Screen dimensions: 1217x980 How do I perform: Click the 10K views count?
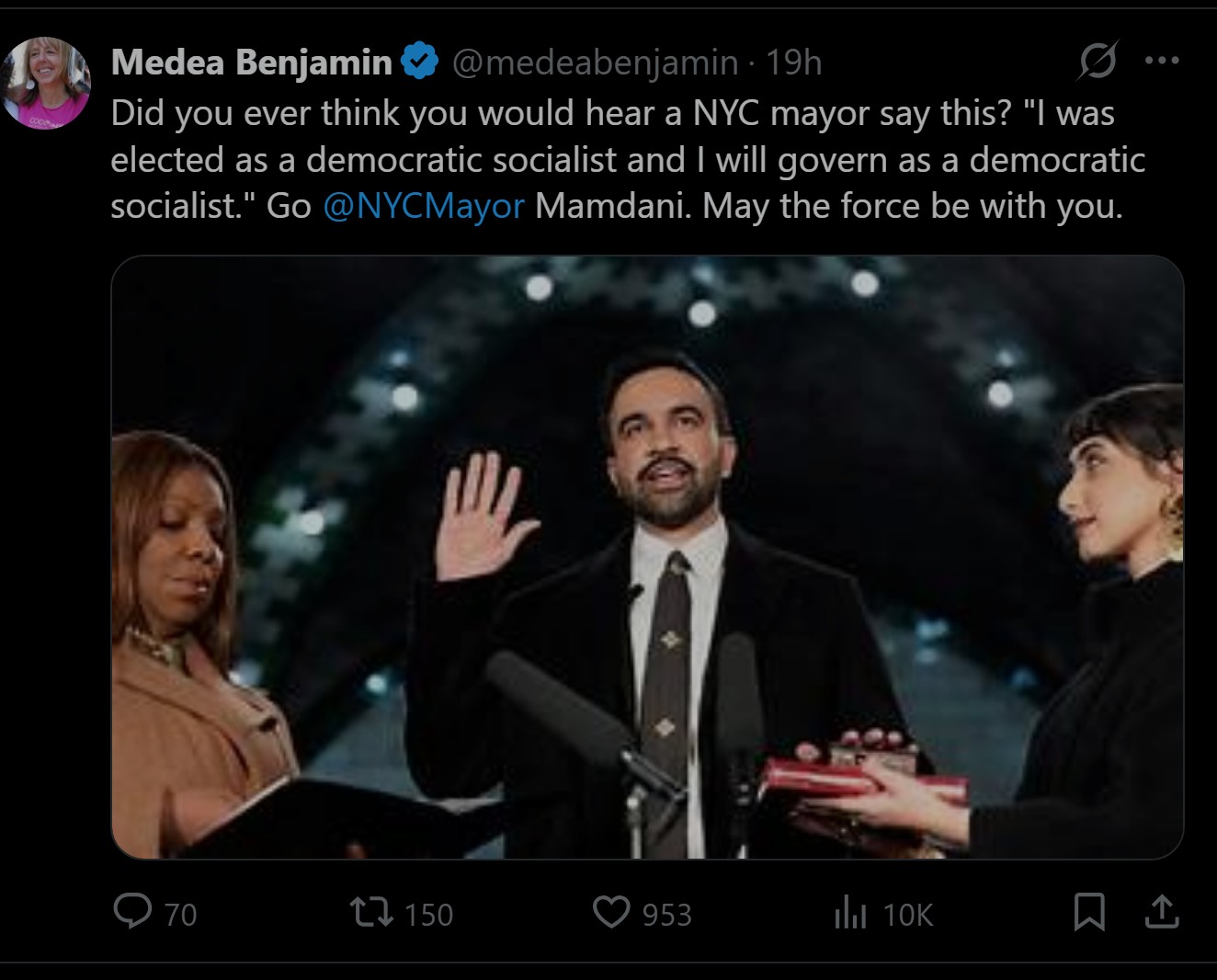point(908,915)
